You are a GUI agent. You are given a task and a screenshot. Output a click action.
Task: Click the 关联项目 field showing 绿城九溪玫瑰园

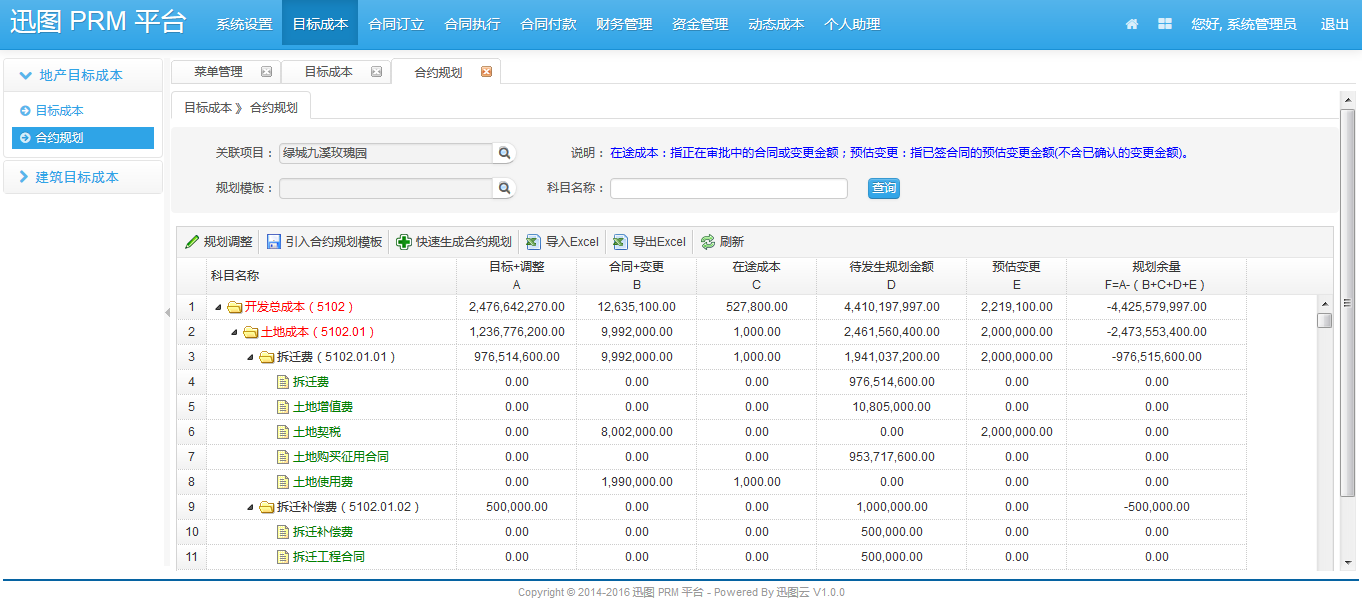coord(386,153)
